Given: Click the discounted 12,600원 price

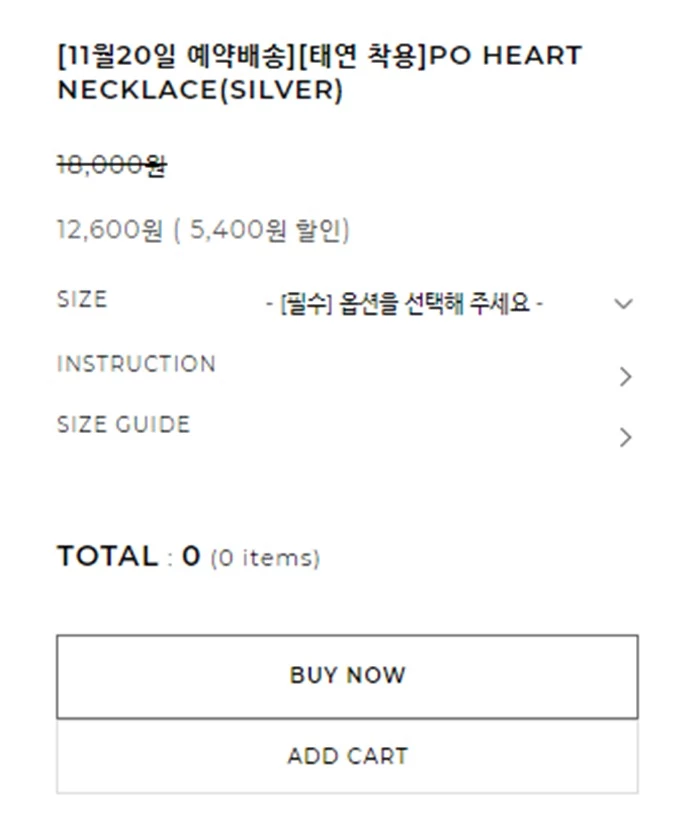Looking at the screenshot, I should [x=109, y=231].
